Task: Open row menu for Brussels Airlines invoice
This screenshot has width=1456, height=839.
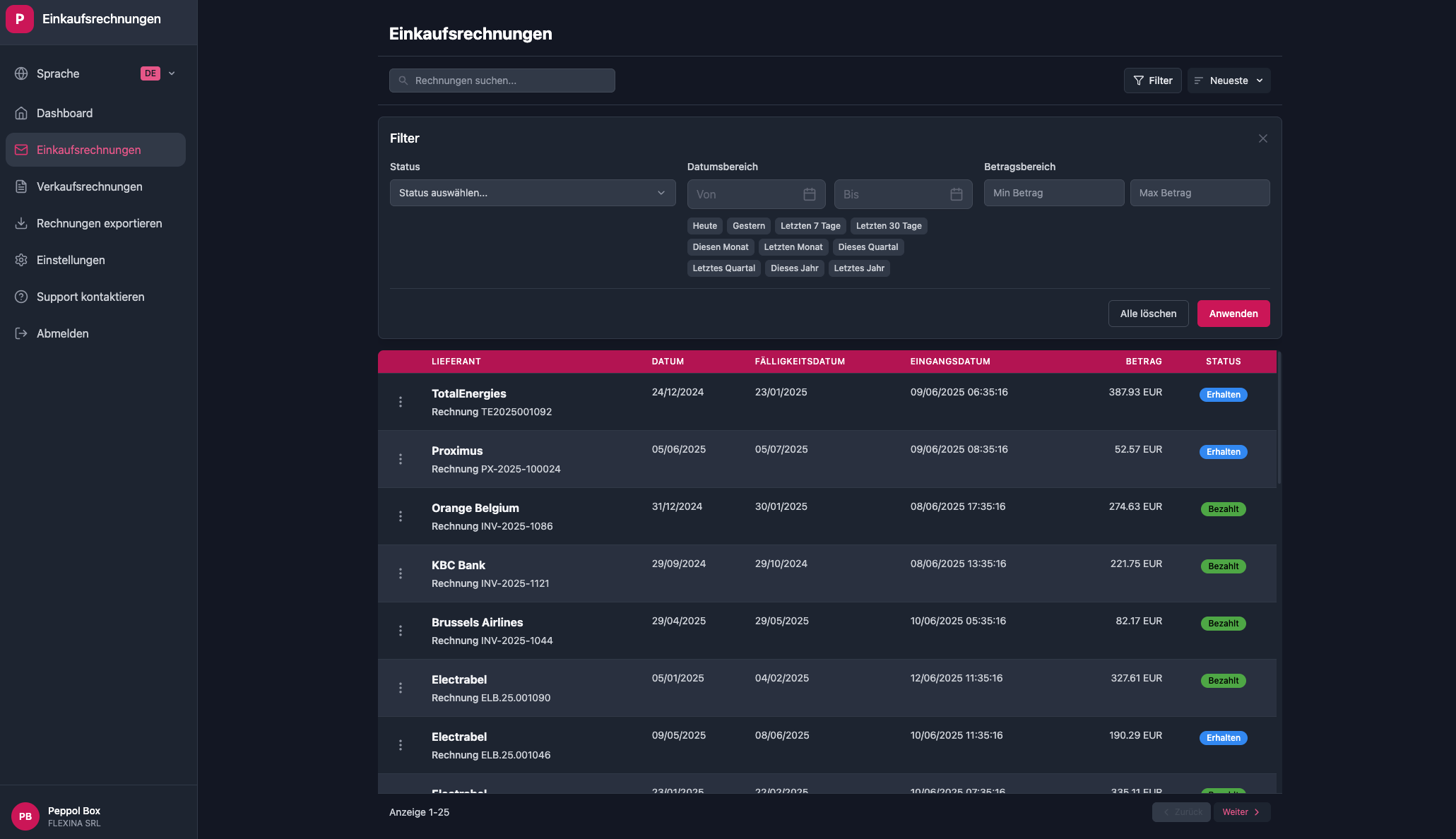Action: click(401, 631)
